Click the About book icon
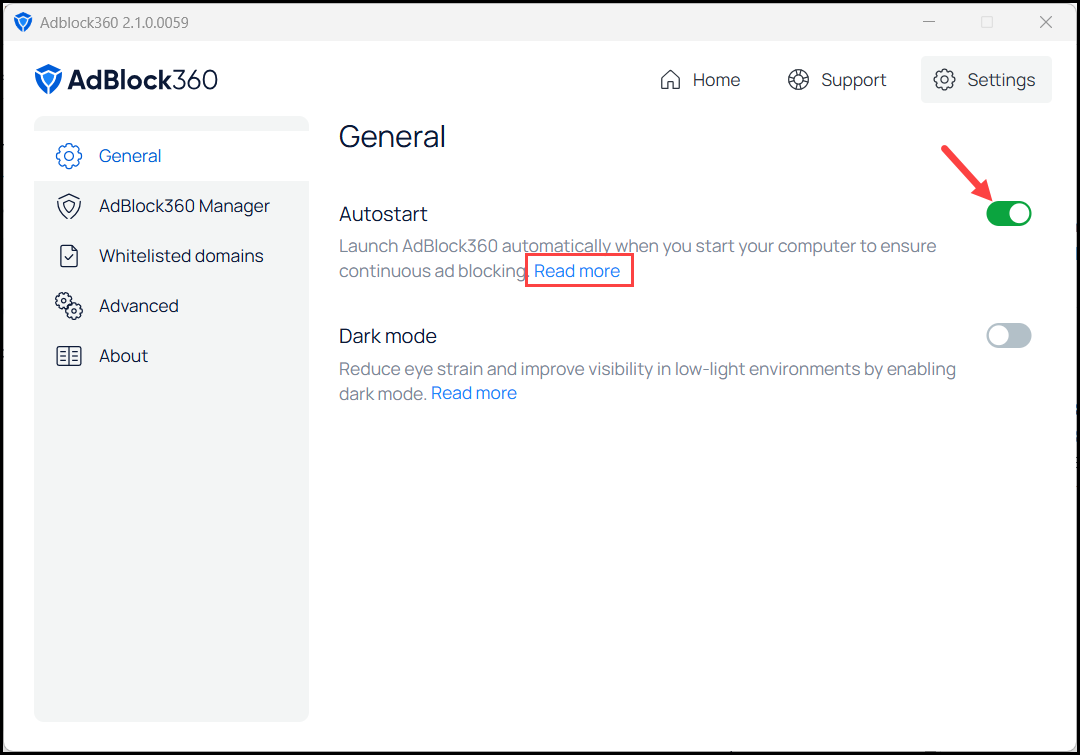The image size is (1080, 755). click(69, 356)
